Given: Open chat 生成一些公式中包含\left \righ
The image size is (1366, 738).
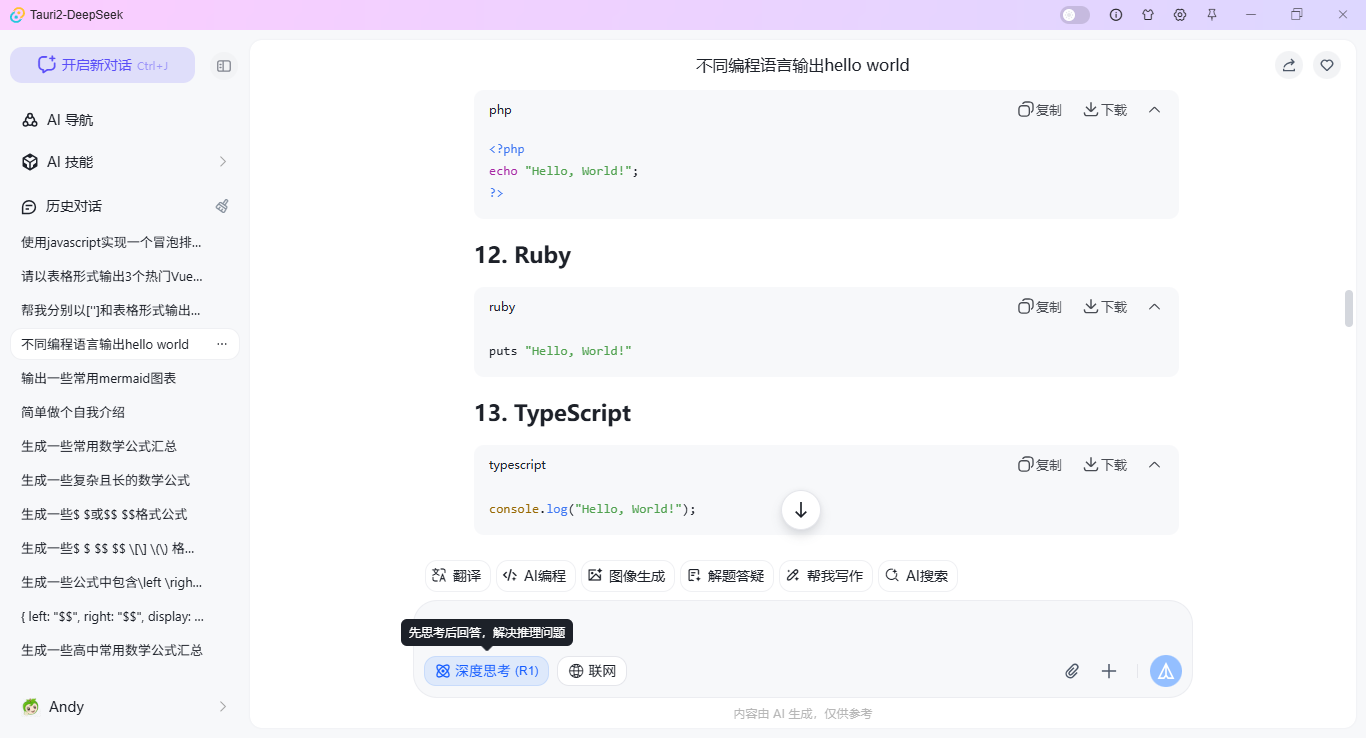Looking at the screenshot, I should point(125,582).
